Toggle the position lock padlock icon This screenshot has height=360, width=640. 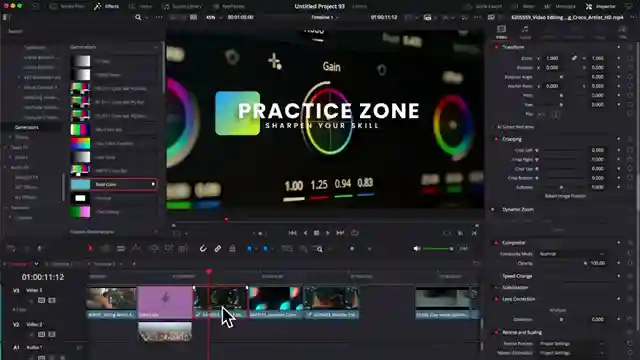[x=232, y=249]
